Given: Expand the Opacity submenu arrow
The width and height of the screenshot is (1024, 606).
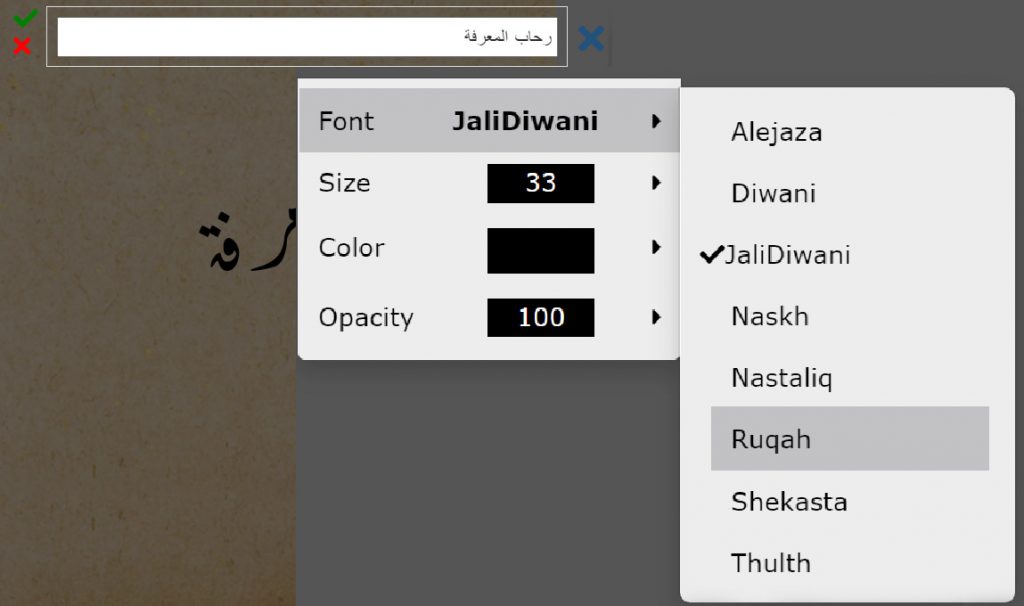Looking at the screenshot, I should [x=657, y=317].
